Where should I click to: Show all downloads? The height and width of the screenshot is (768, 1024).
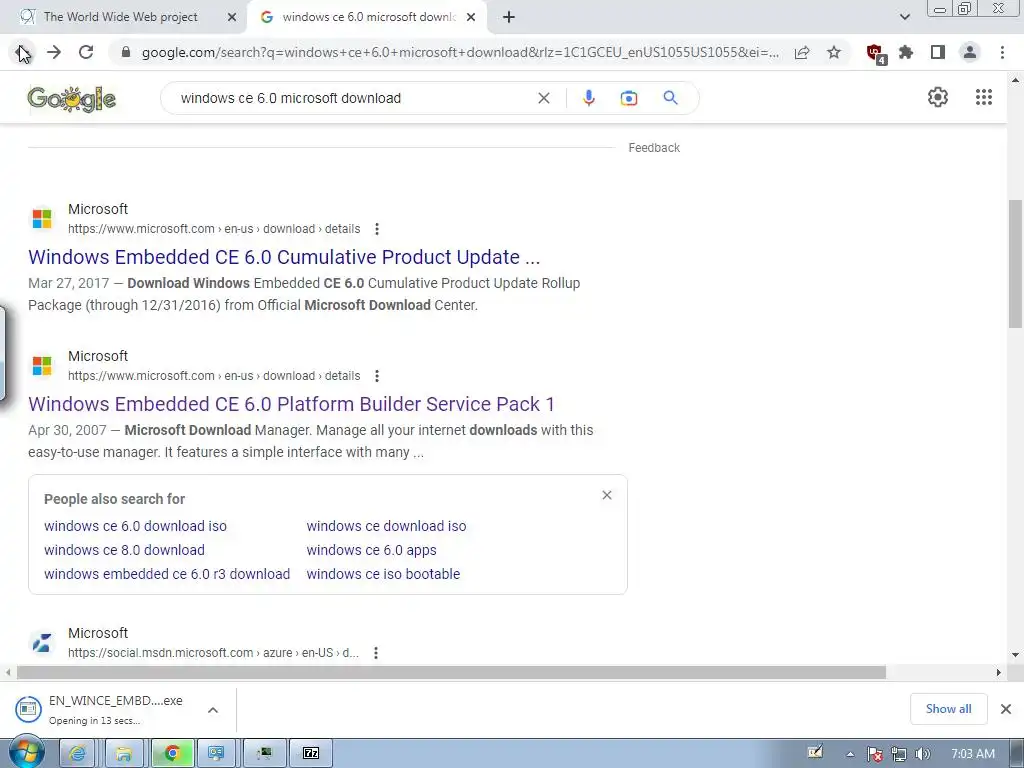(x=948, y=709)
